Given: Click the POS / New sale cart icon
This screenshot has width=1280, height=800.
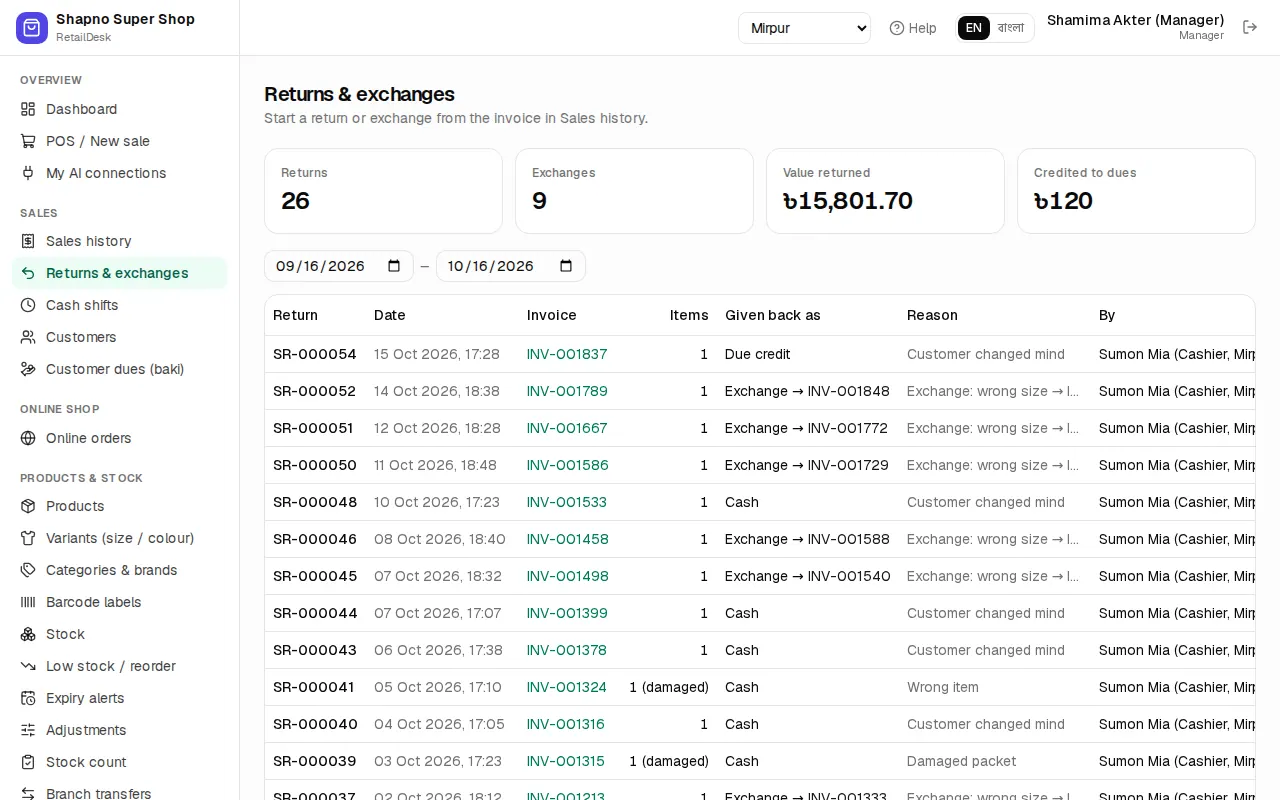Looking at the screenshot, I should tap(28, 141).
